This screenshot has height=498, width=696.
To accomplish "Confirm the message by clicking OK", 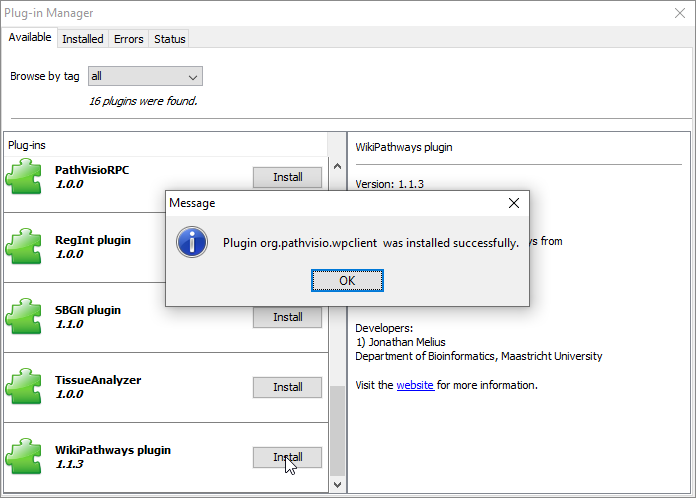I will pos(347,281).
